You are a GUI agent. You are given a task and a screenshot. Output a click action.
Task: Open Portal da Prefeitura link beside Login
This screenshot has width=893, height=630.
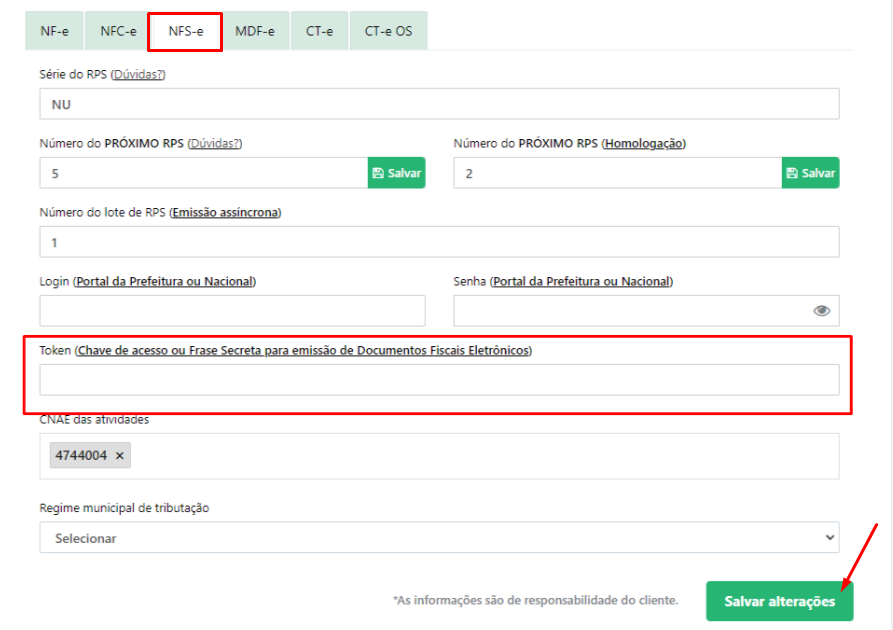(165, 281)
